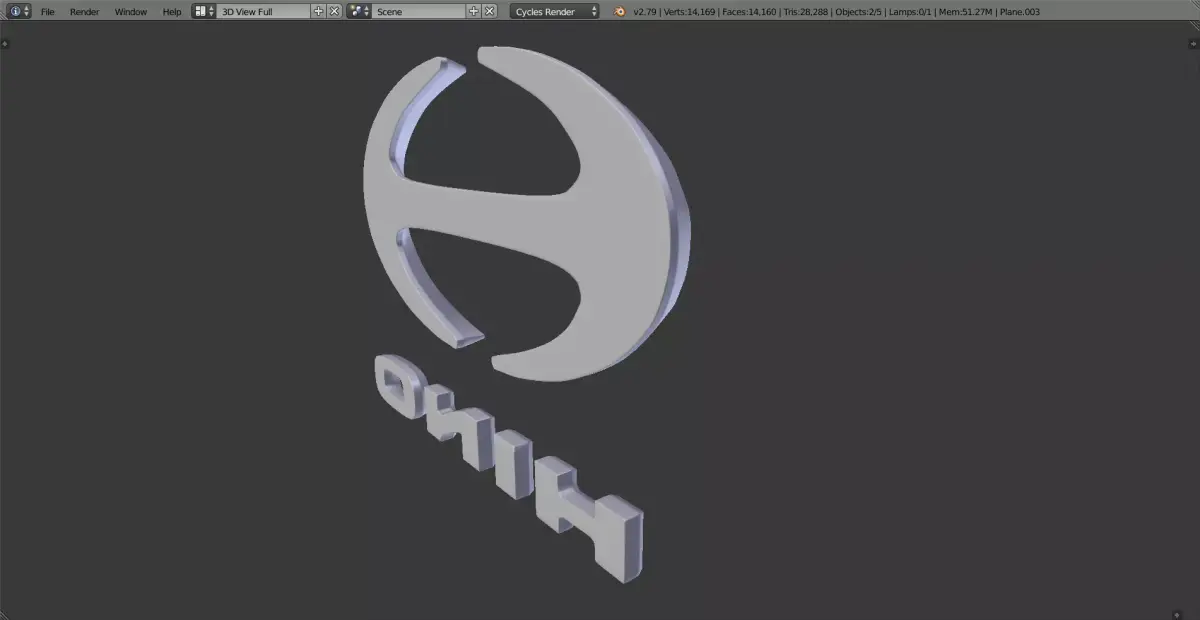This screenshot has height=620, width=1200.
Task: Open the Render menu
Action: [x=84, y=11]
